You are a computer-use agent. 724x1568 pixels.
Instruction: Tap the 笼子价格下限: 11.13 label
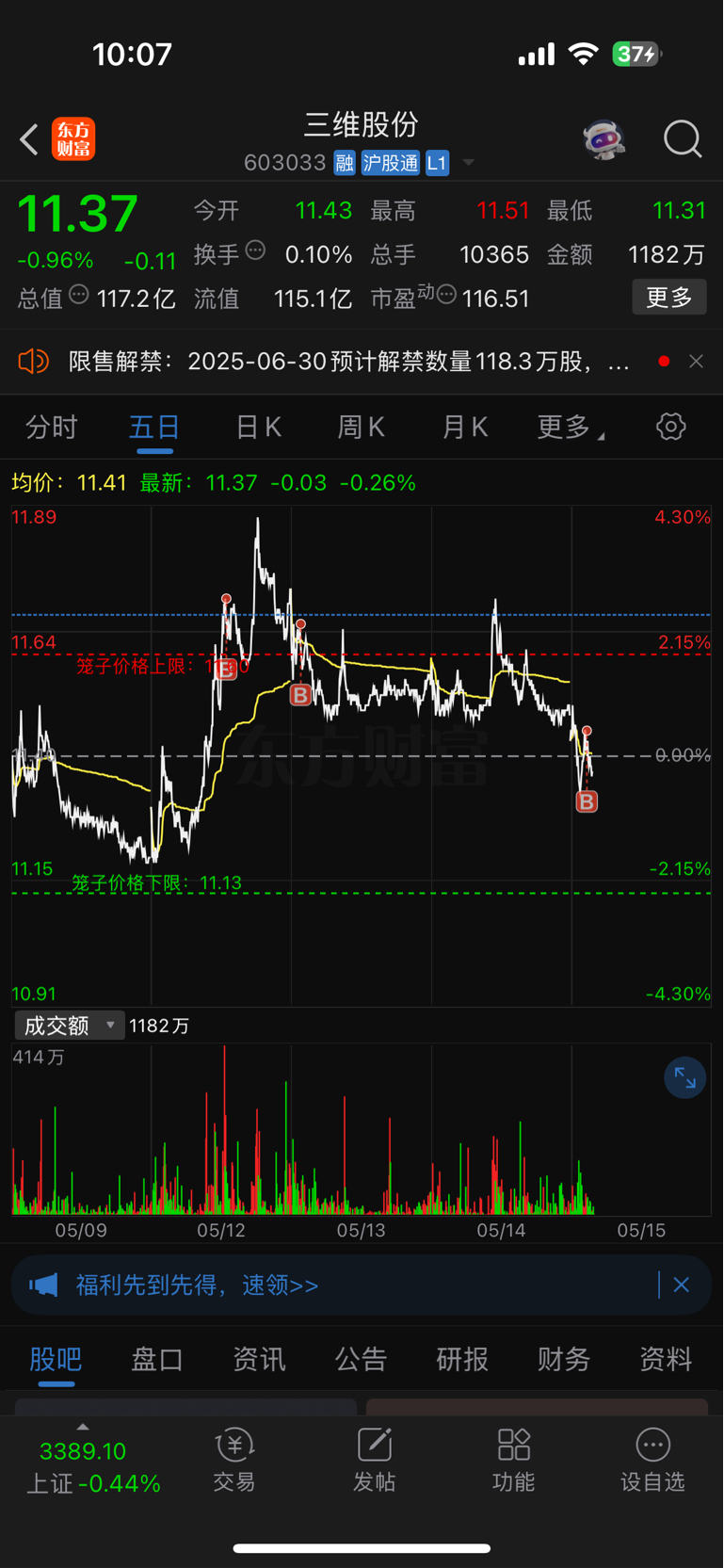tap(156, 882)
